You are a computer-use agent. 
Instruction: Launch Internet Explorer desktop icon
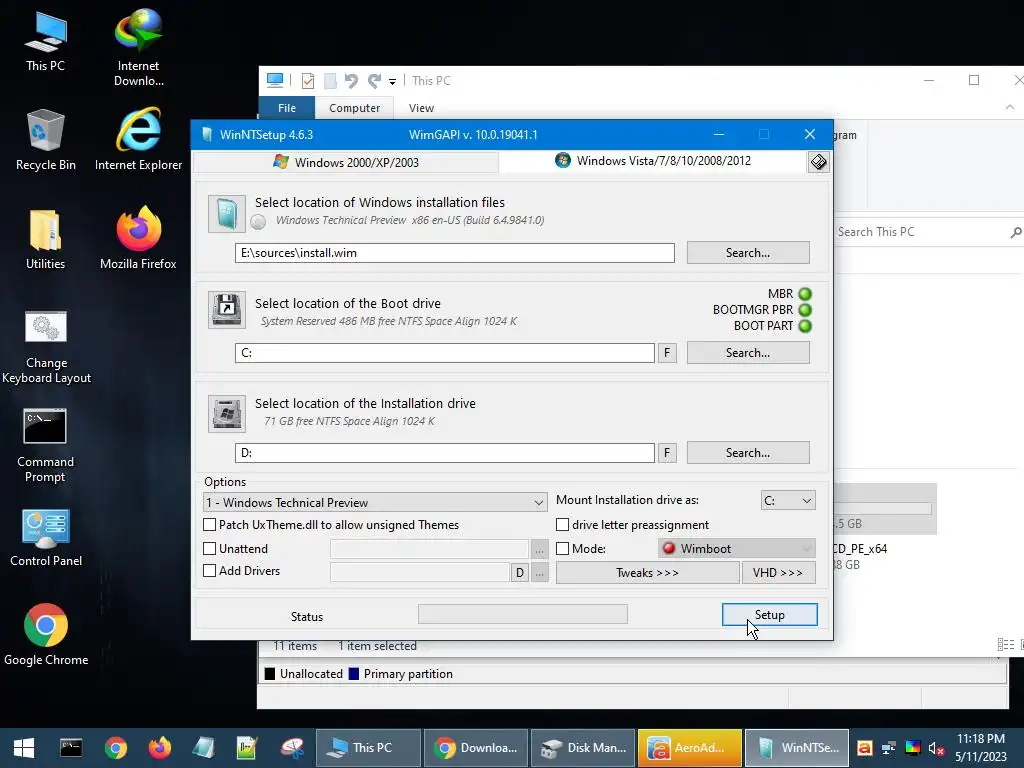[138, 140]
